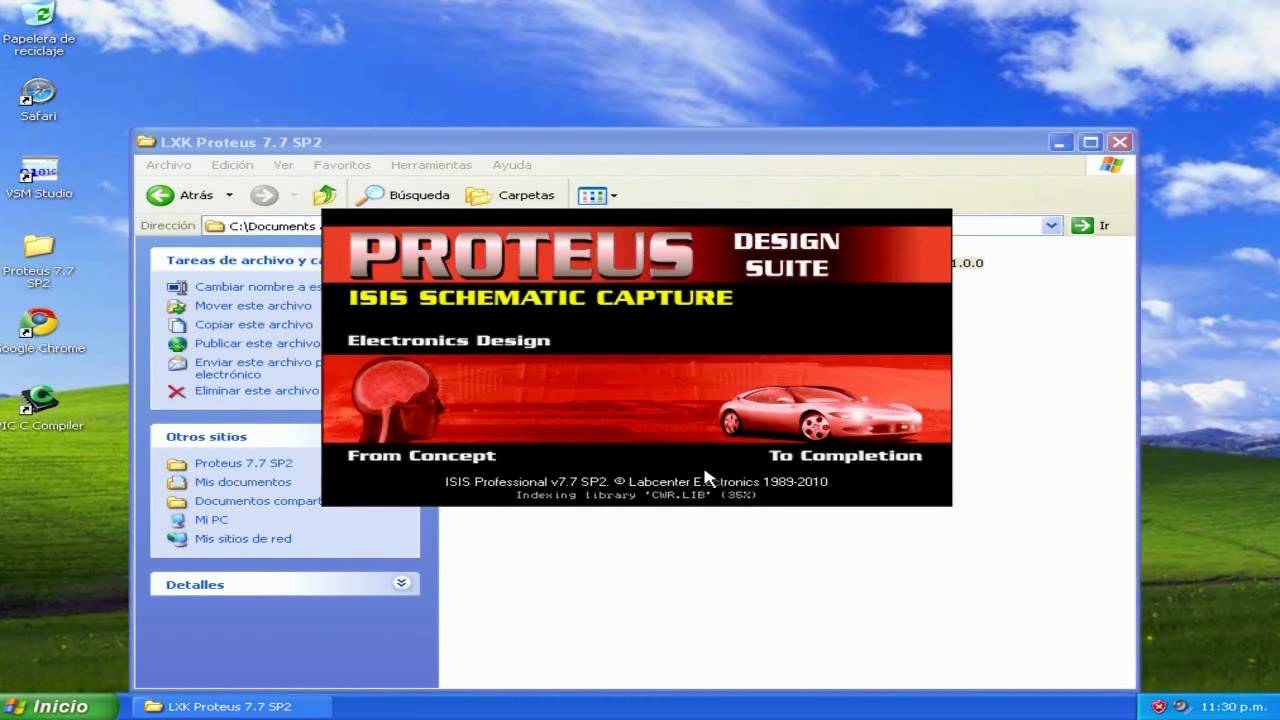
Task: Click the Tareas de archivo panel header
Action: pyautogui.click(x=236, y=260)
